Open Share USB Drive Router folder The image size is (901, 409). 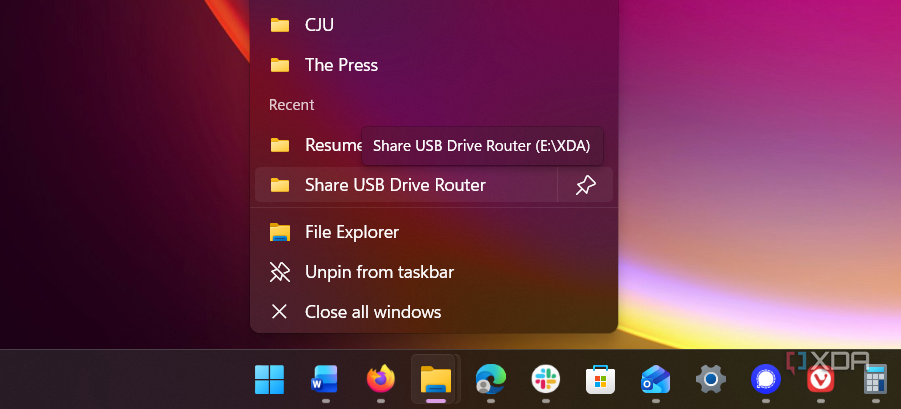click(406, 185)
